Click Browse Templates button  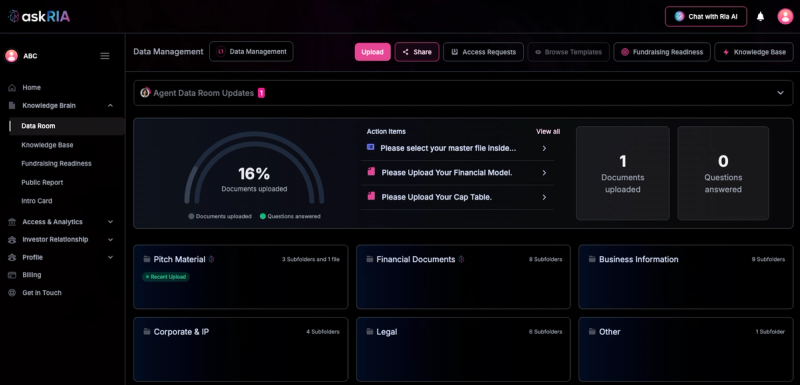(x=568, y=52)
